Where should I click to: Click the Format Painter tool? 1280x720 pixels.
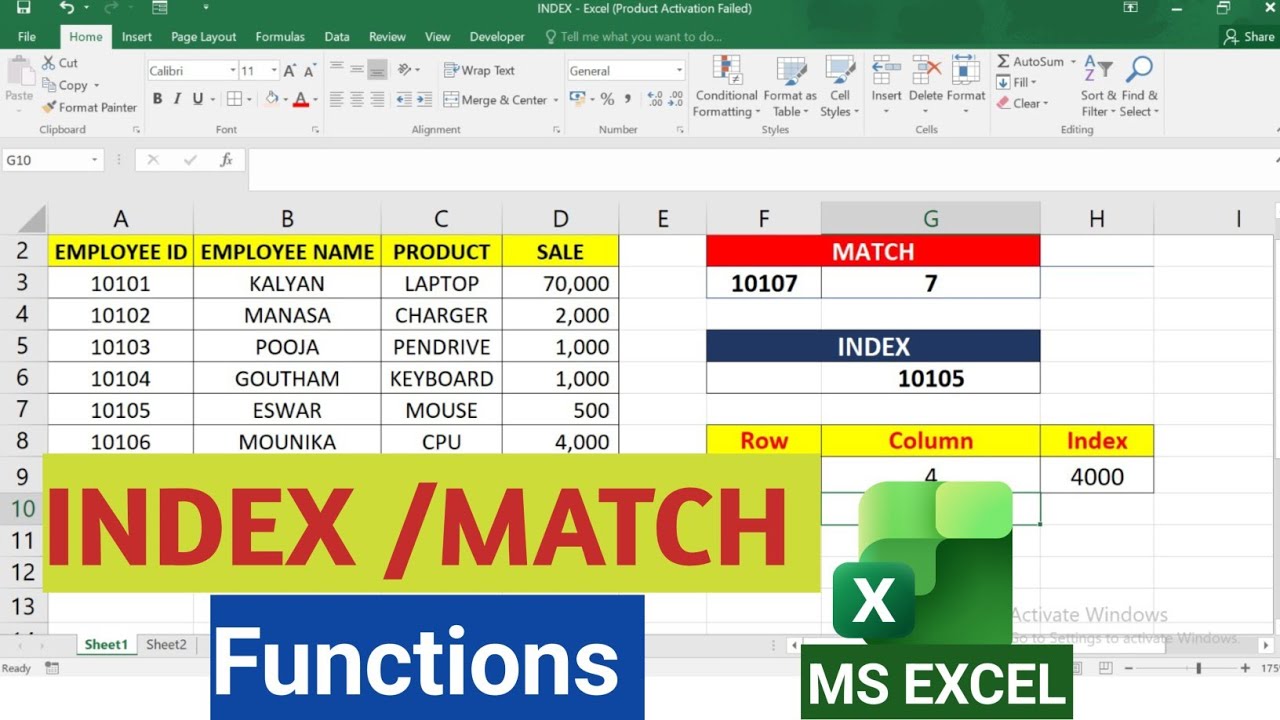(x=88, y=107)
